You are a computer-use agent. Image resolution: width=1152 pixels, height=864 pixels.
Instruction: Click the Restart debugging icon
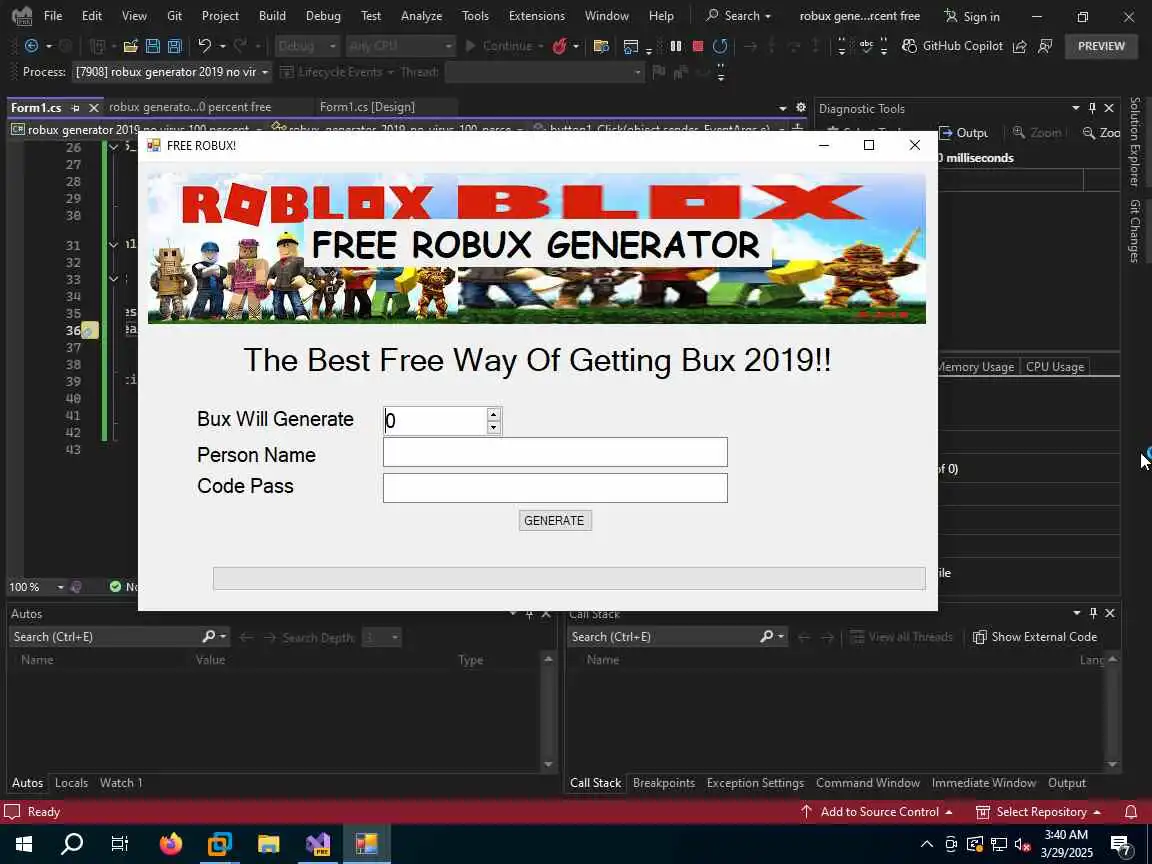pos(720,46)
